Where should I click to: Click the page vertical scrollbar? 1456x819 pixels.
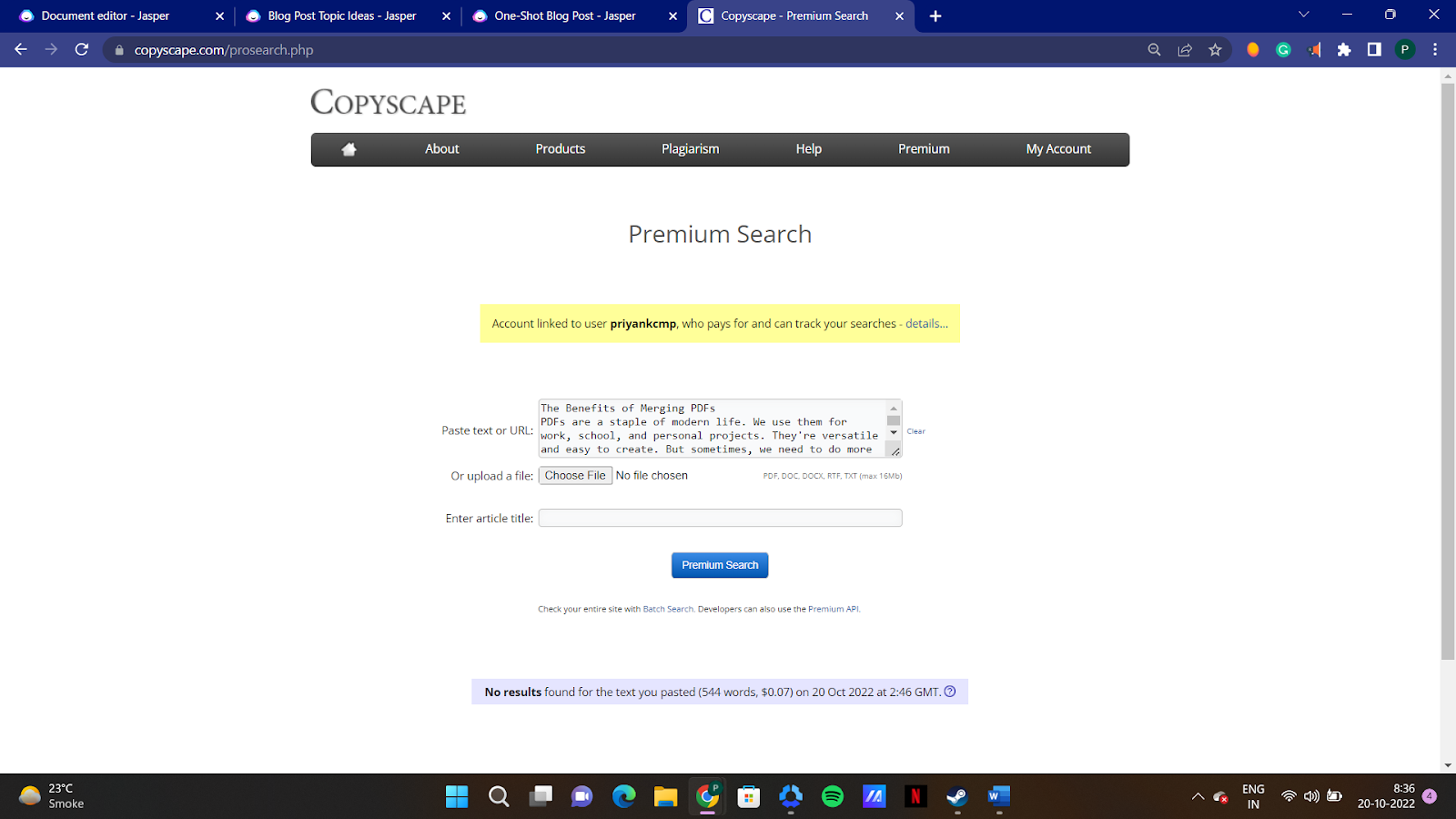click(1448, 371)
